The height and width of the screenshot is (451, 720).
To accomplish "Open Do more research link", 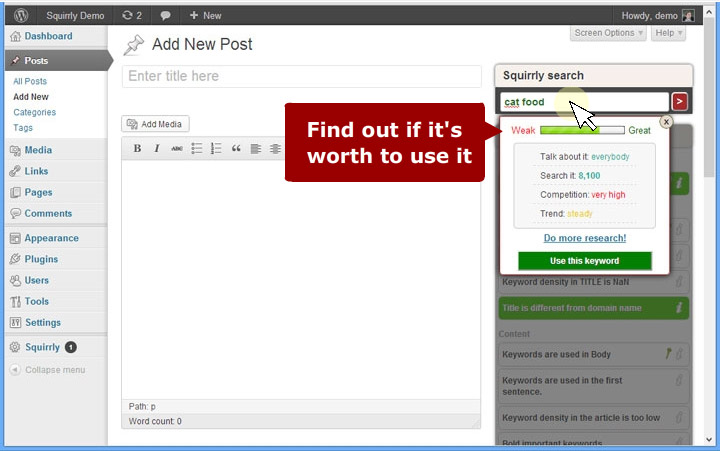I will pyautogui.click(x=585, y=238).
